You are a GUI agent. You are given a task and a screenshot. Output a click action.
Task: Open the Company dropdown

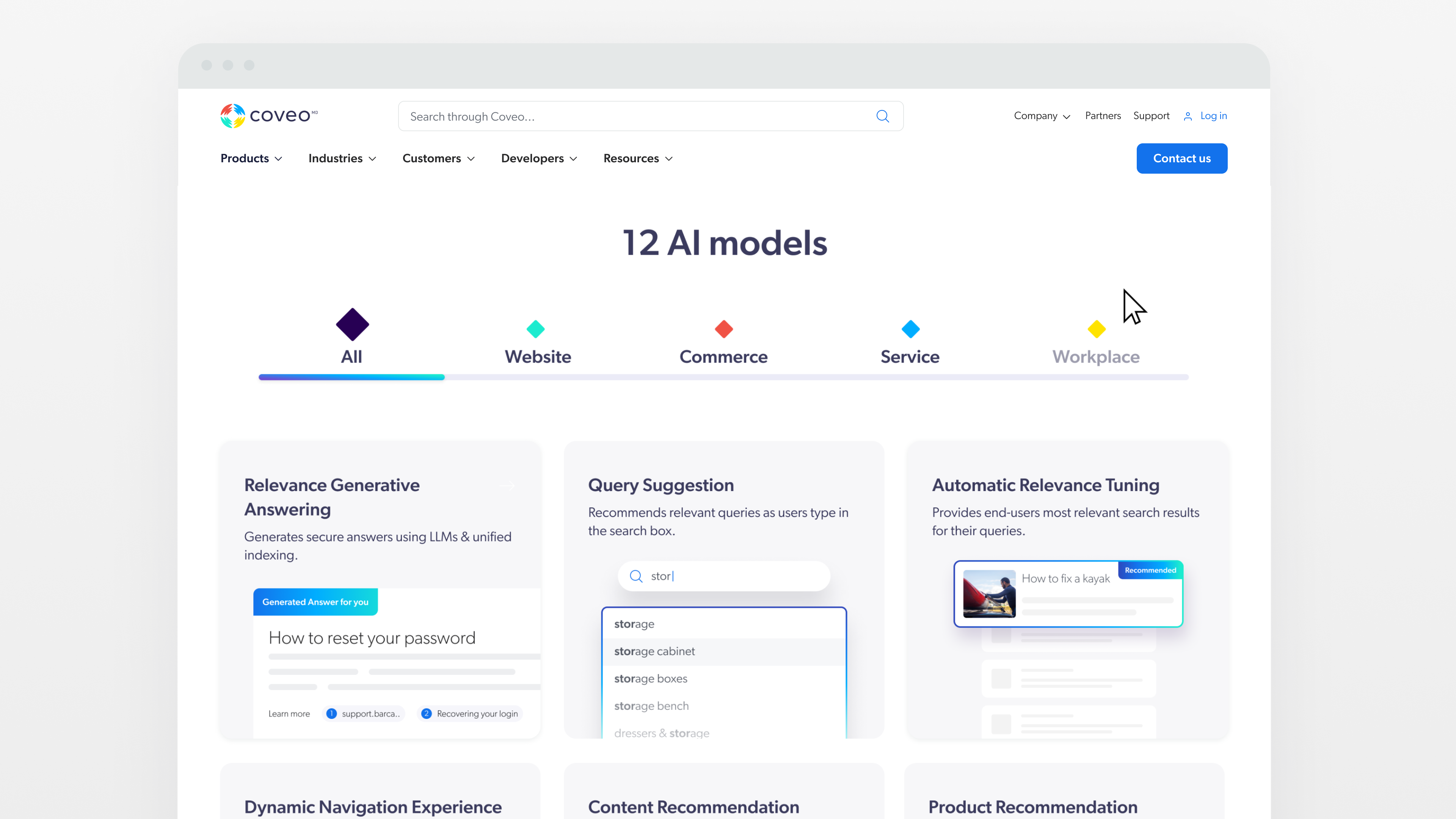(1042, 116)
